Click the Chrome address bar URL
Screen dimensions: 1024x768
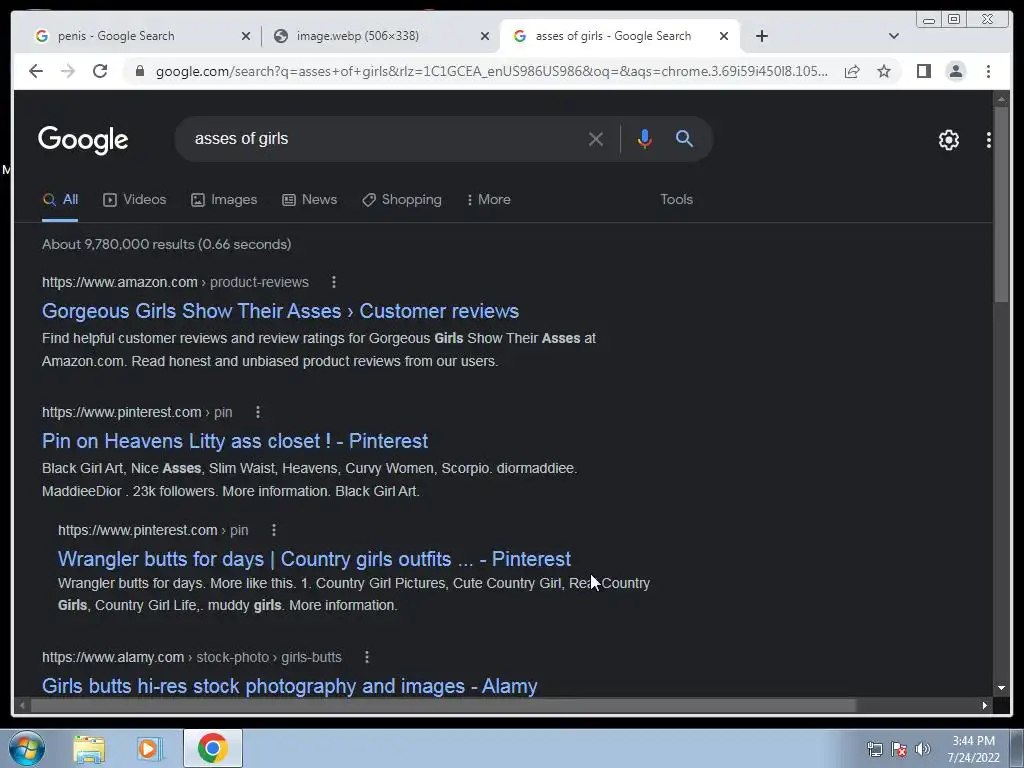click(x=491, y=71)
